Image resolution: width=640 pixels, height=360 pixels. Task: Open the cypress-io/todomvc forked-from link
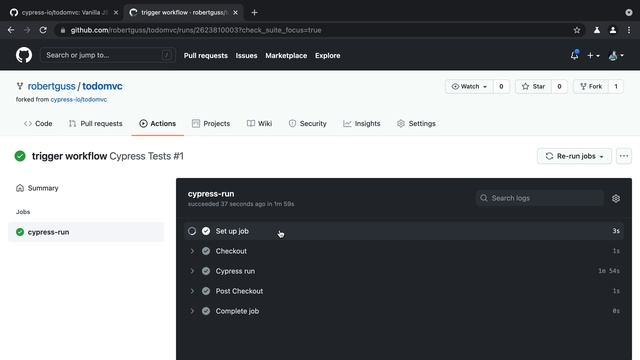pyautogui.click(x=79, y=100)
